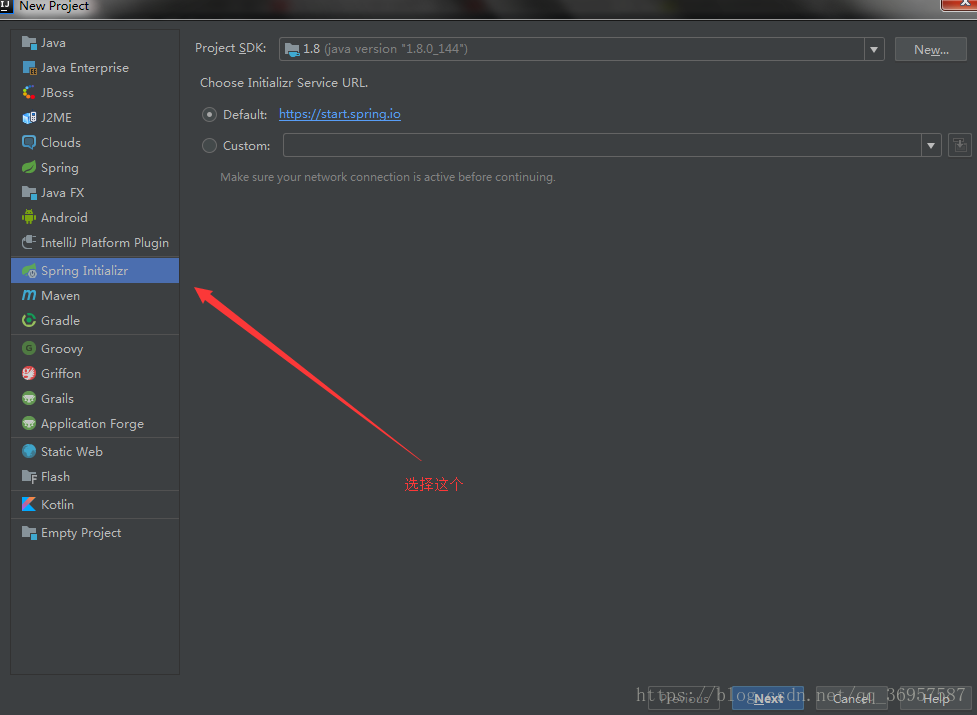The height and width of the screenshot is (715, 977).
Task: Click the Cancel button
Action: pos(852,698)
